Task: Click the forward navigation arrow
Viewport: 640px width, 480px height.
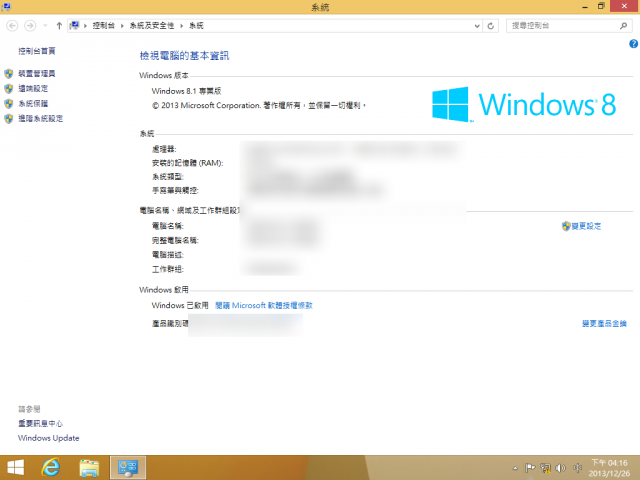Action: 30,26
